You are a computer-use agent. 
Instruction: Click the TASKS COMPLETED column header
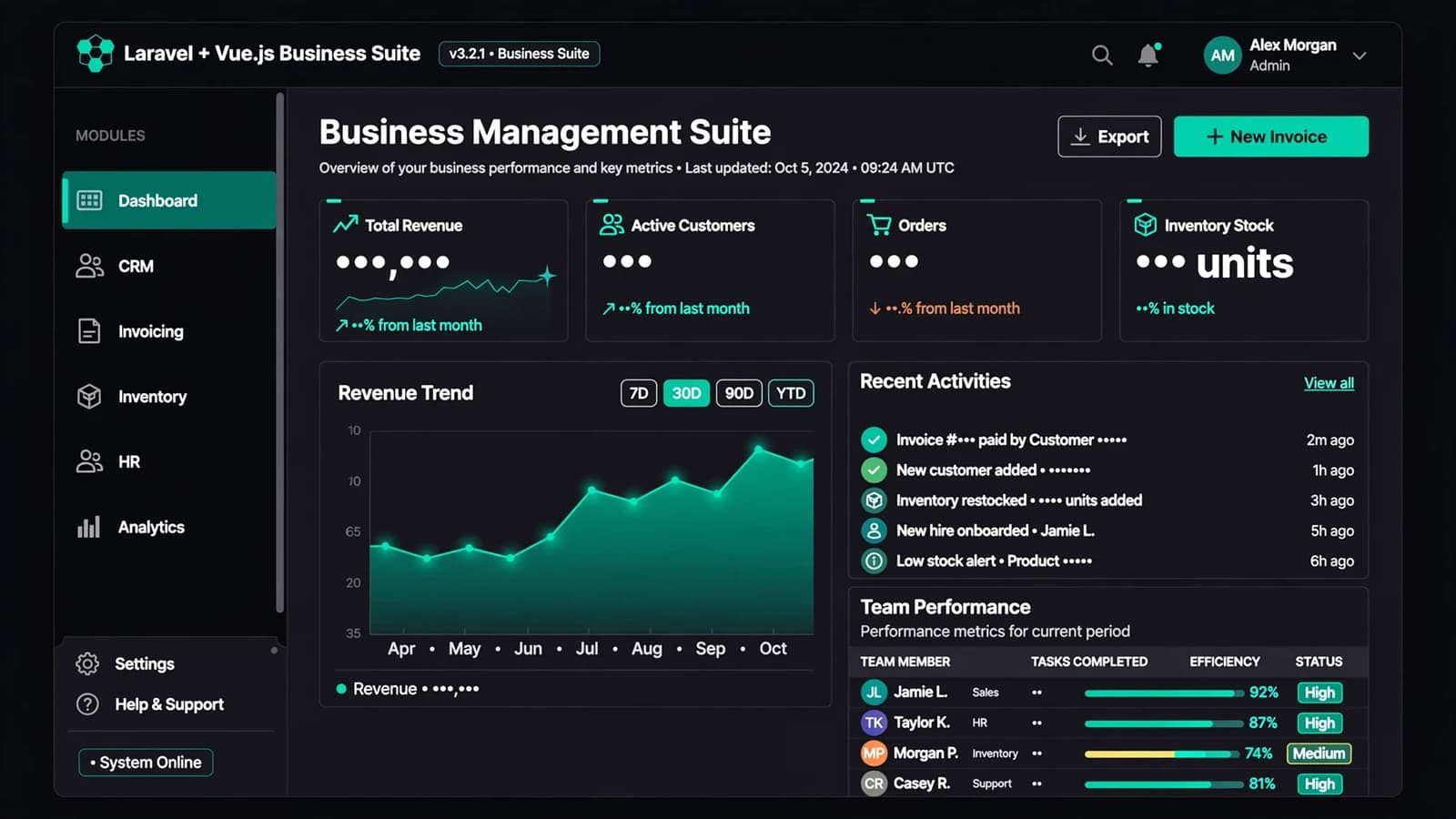[x=1089, y=662]
